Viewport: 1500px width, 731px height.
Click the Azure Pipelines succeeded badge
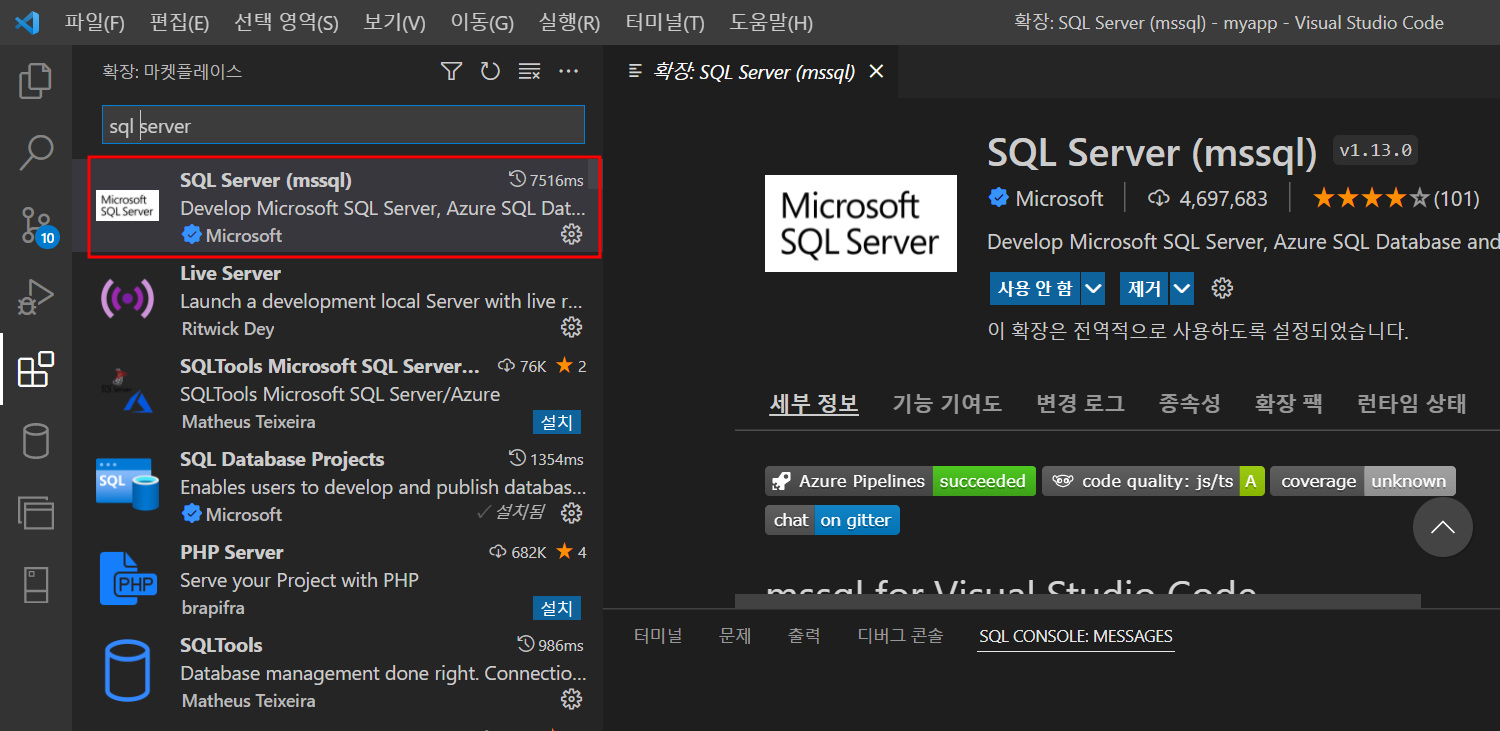coord(900,481)
